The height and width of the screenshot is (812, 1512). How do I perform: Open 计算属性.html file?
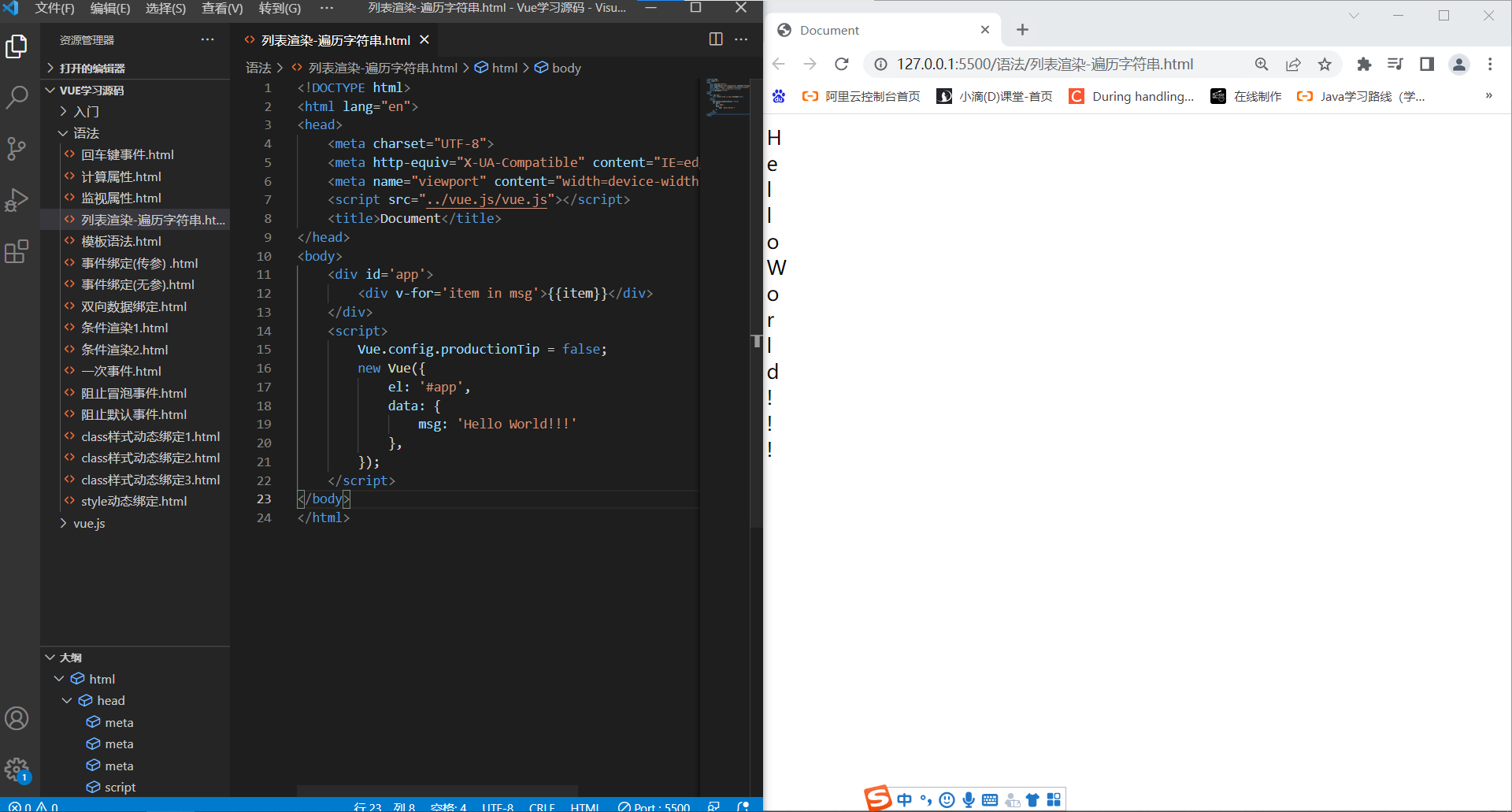[121, 176]
